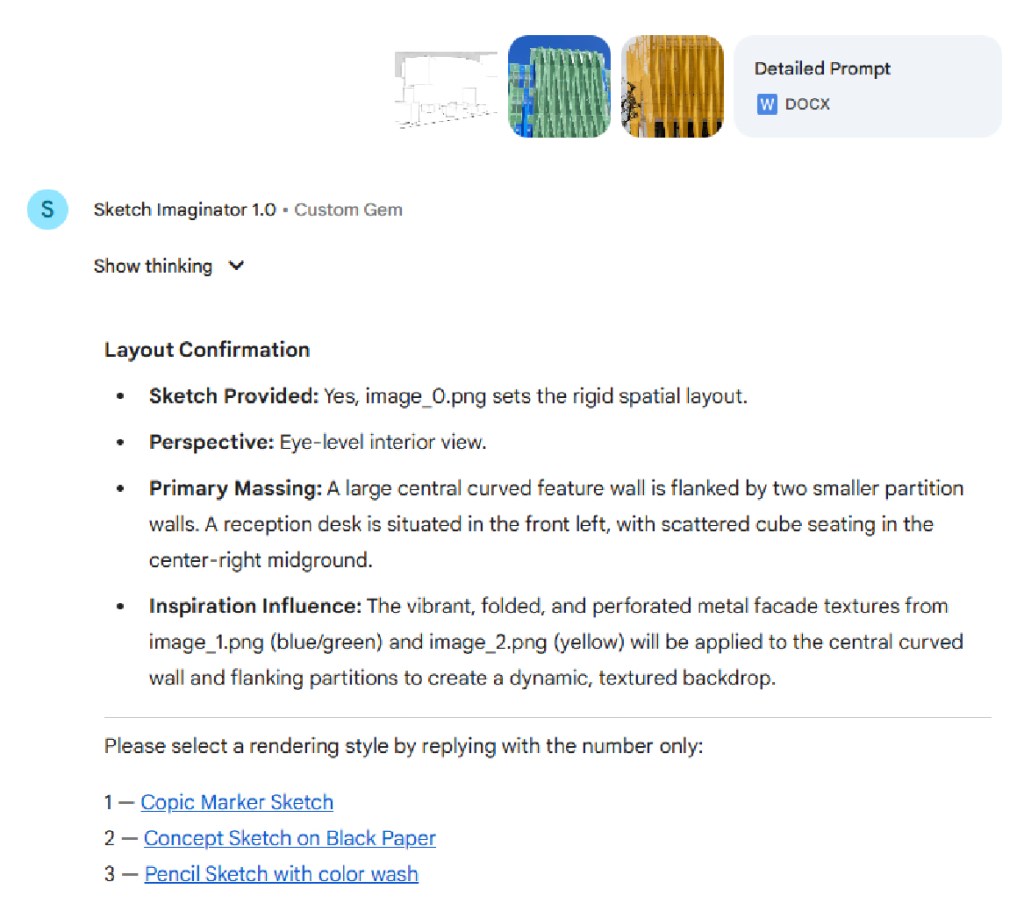
Task: Click the 'Please select a rendering style' prompt
Action: click(403, 746)
